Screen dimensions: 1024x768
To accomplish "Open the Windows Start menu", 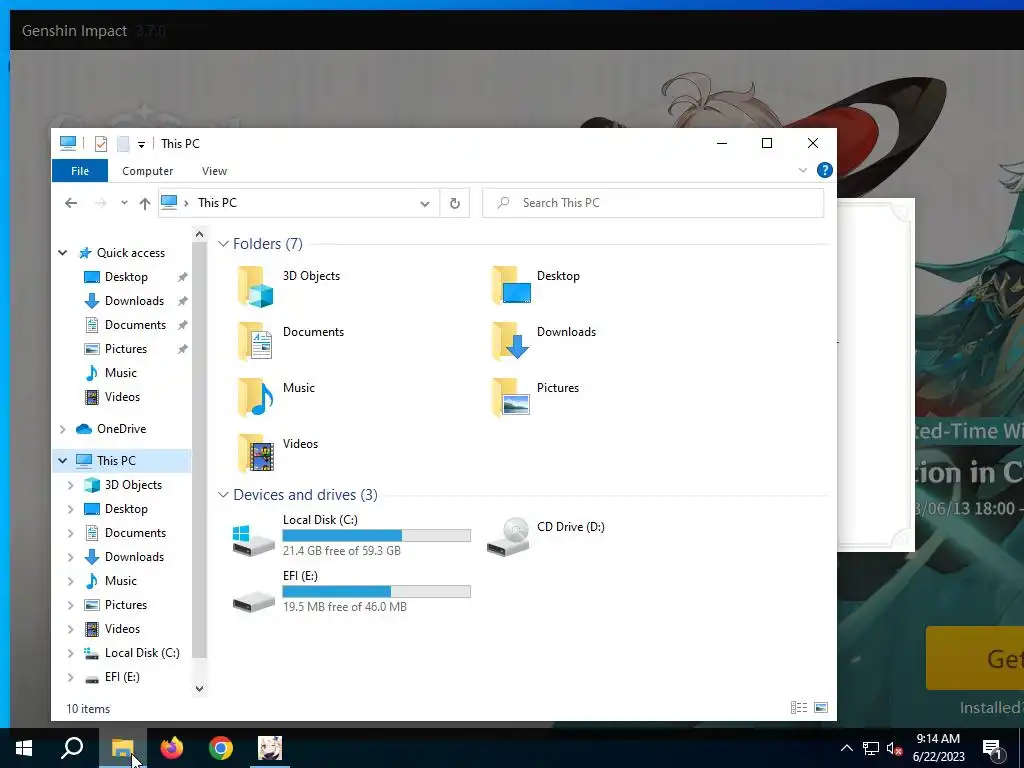I will pyautogui.click(x=24, y=748).
